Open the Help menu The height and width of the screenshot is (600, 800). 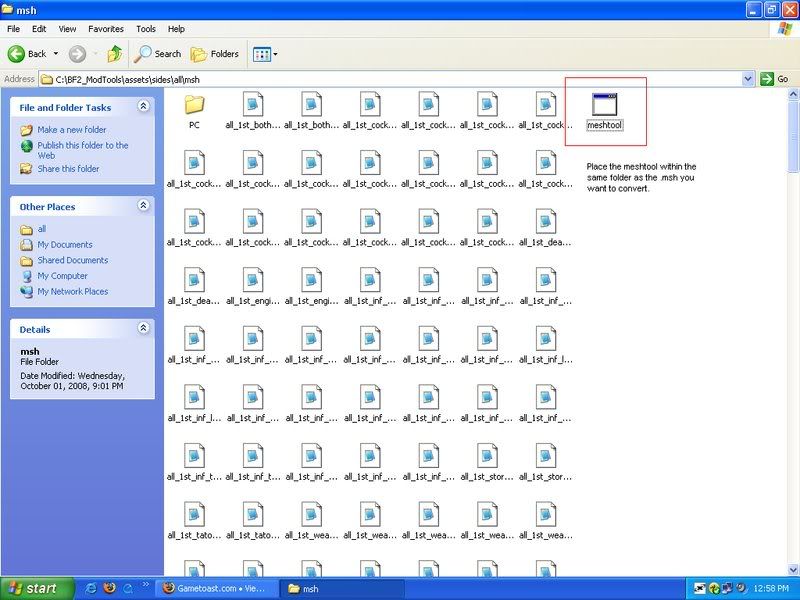click(x=176, y=29)
